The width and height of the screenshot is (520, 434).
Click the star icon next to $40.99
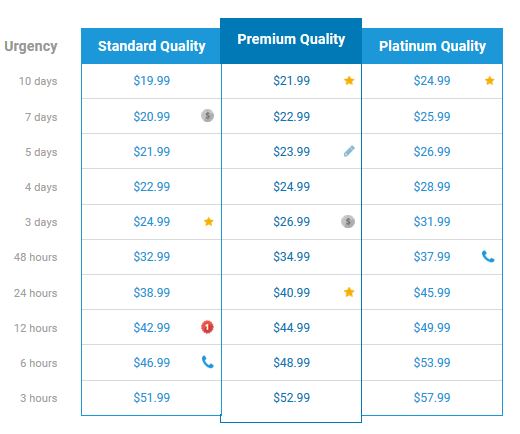[349, 292]
